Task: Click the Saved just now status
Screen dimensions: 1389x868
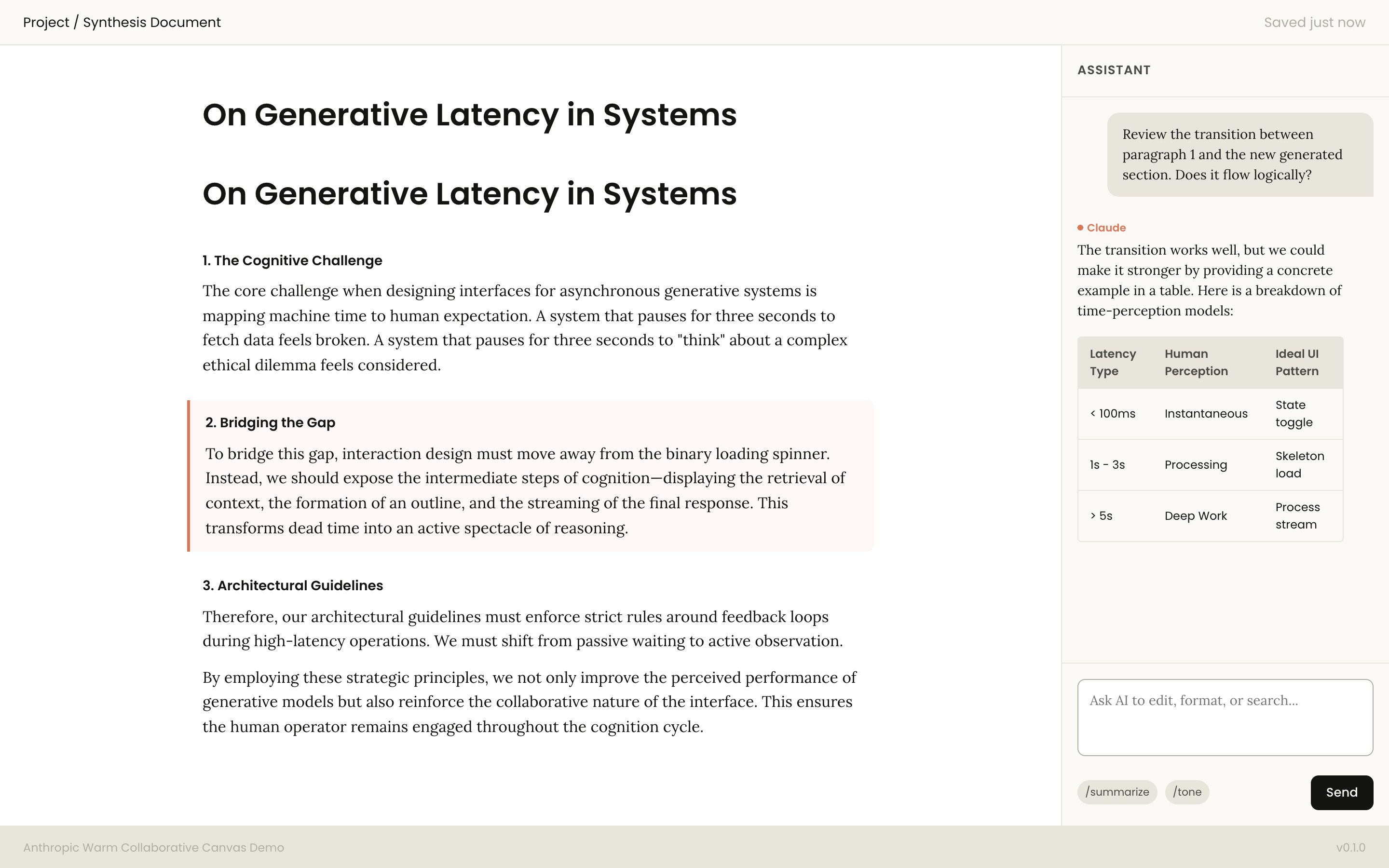Action: [1314, 22]
